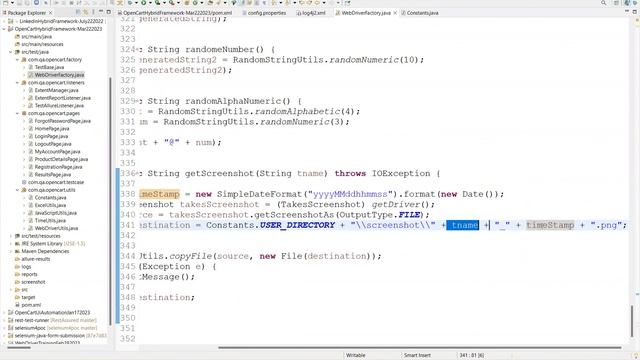Open TestBase.java in Package Explorer
Viewport: 640px width, 360px height.
coord(46,67)
